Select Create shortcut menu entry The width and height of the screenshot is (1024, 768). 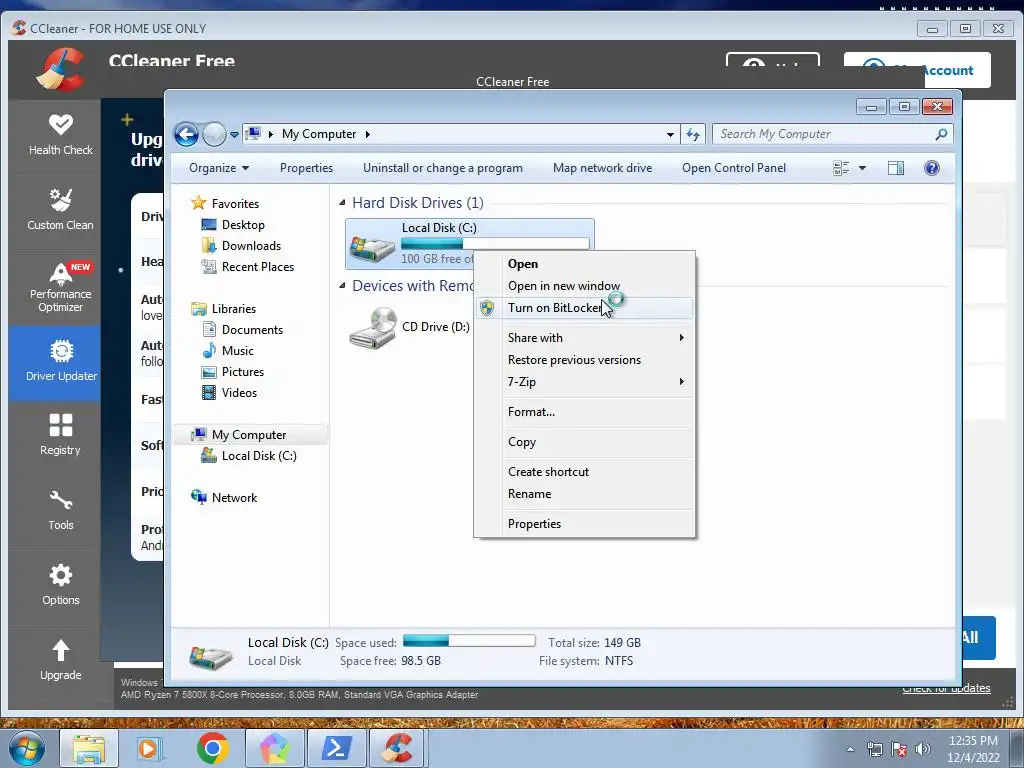click(584, 472)
